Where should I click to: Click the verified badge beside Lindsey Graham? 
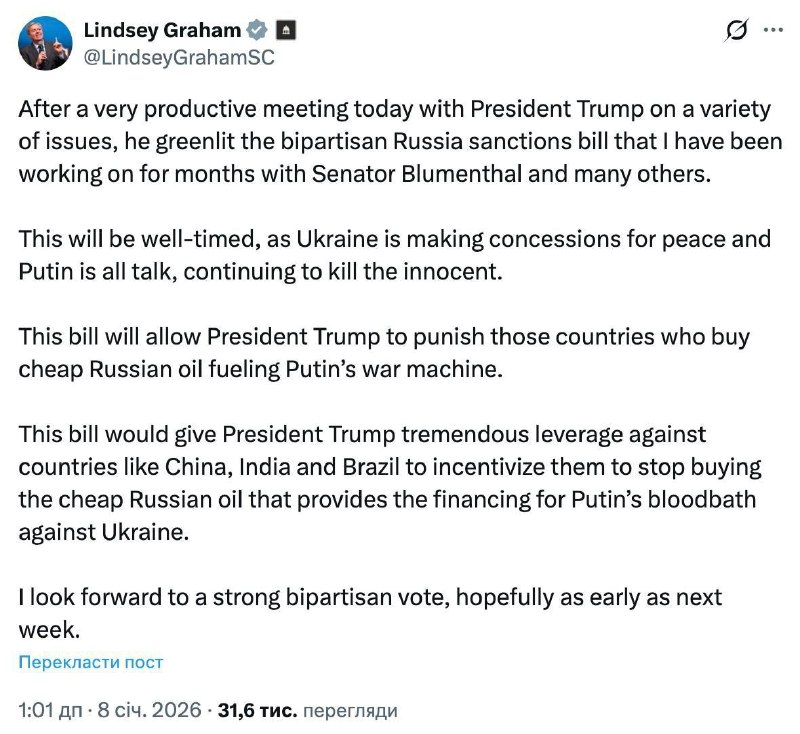(x=258, y=30)
